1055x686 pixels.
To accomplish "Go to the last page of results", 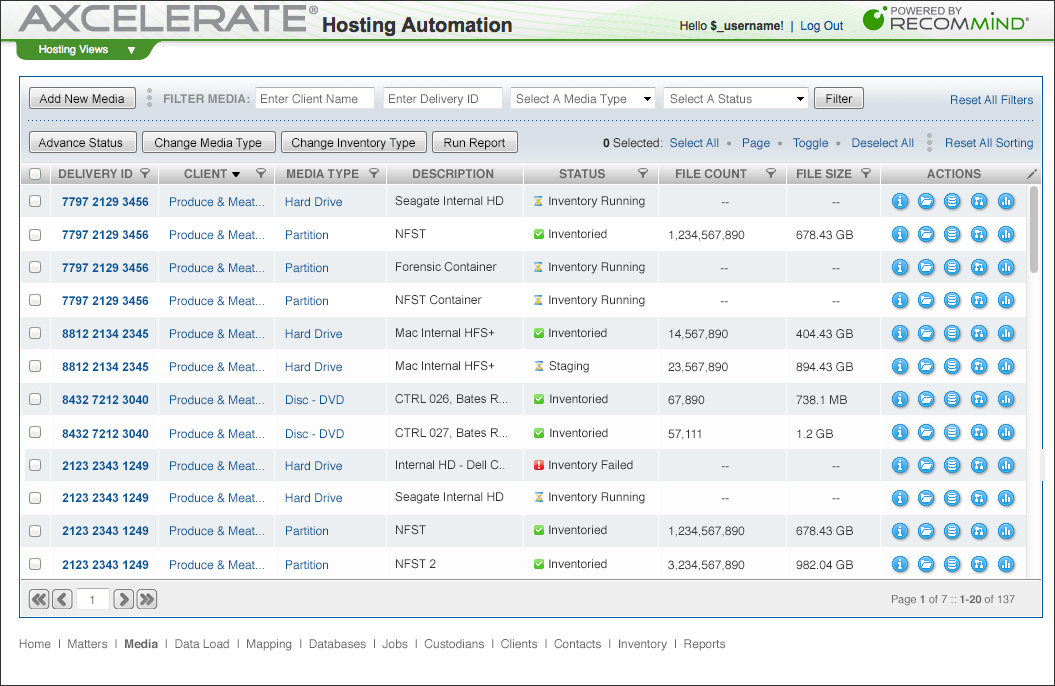I will tap(147, 599).
